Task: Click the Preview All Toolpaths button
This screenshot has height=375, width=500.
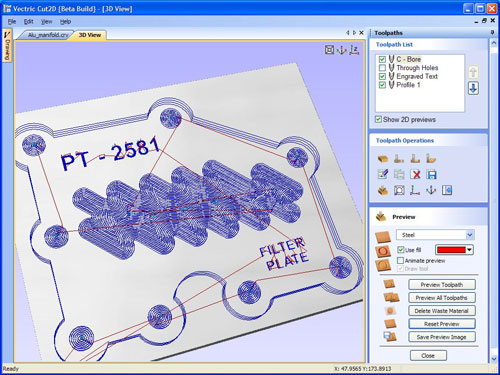Action: pyautogui.click(x=441, y=298)
